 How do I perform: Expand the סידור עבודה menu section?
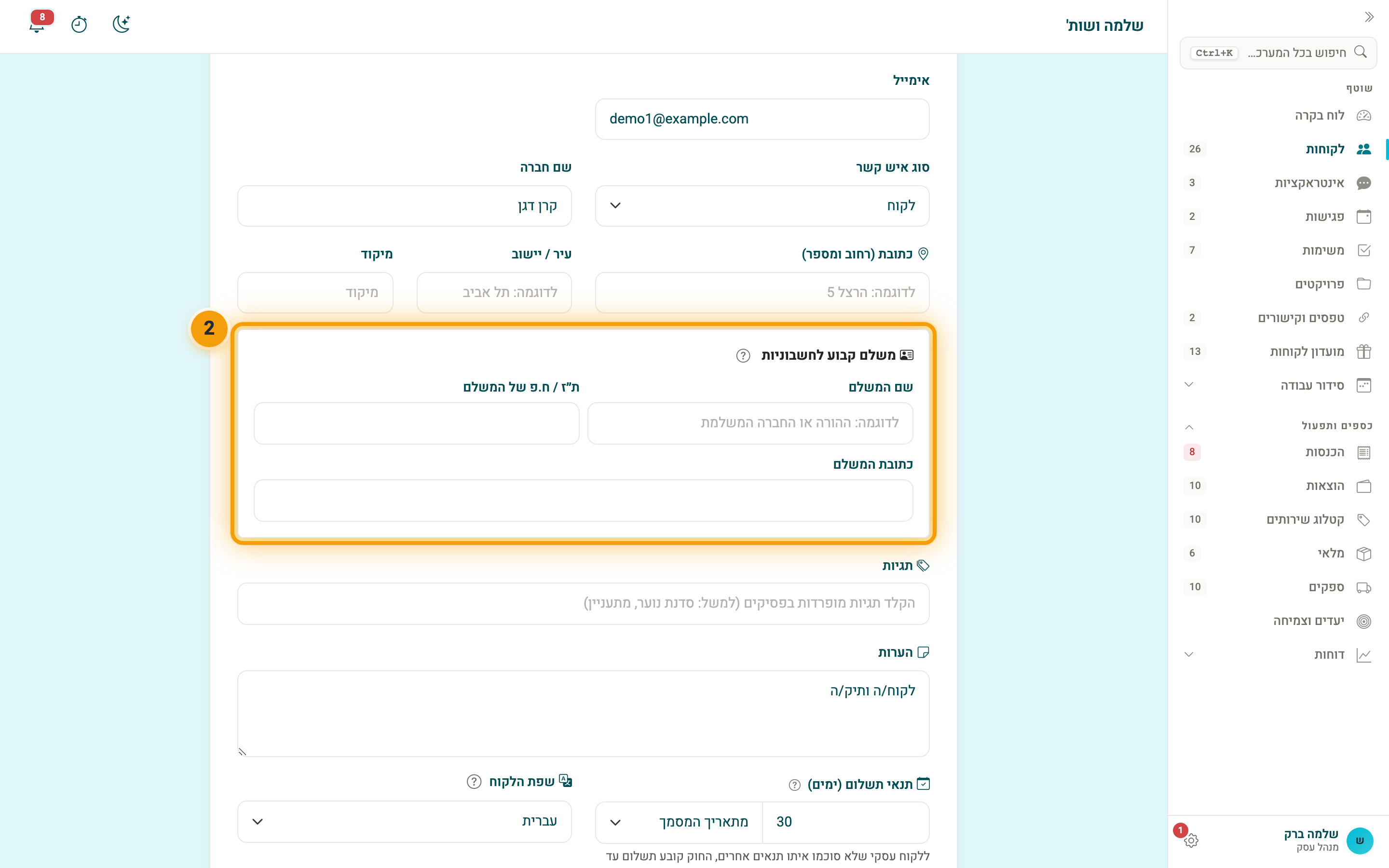(x=1278, y=385)
